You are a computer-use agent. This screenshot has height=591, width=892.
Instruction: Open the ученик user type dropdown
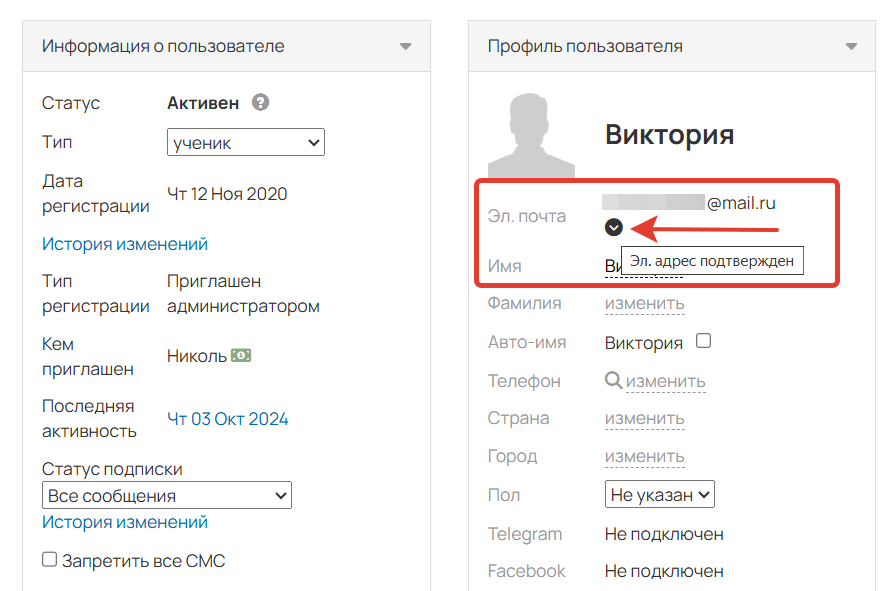[245, 142]
